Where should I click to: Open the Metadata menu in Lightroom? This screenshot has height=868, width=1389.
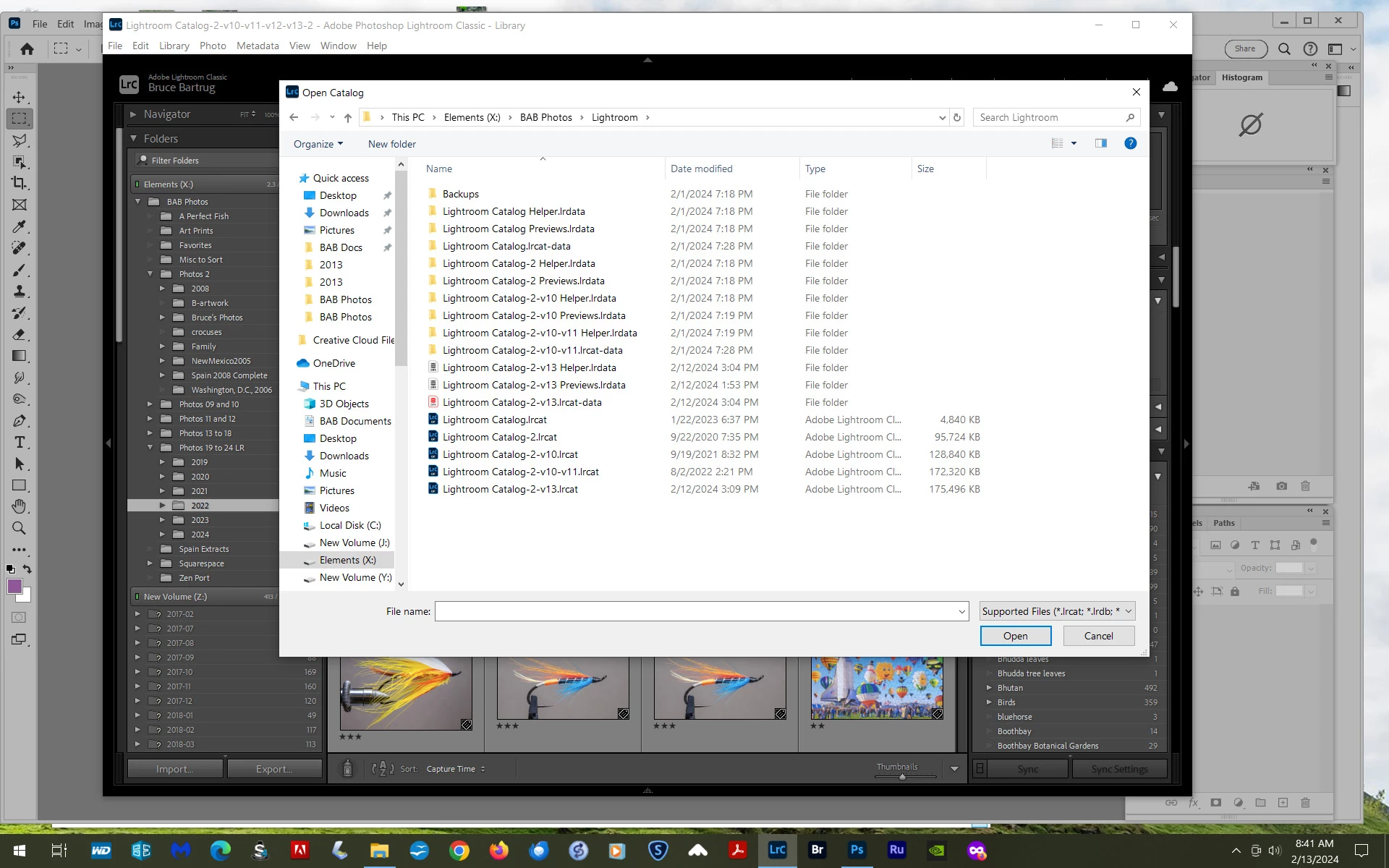click(x=257, y=46)
